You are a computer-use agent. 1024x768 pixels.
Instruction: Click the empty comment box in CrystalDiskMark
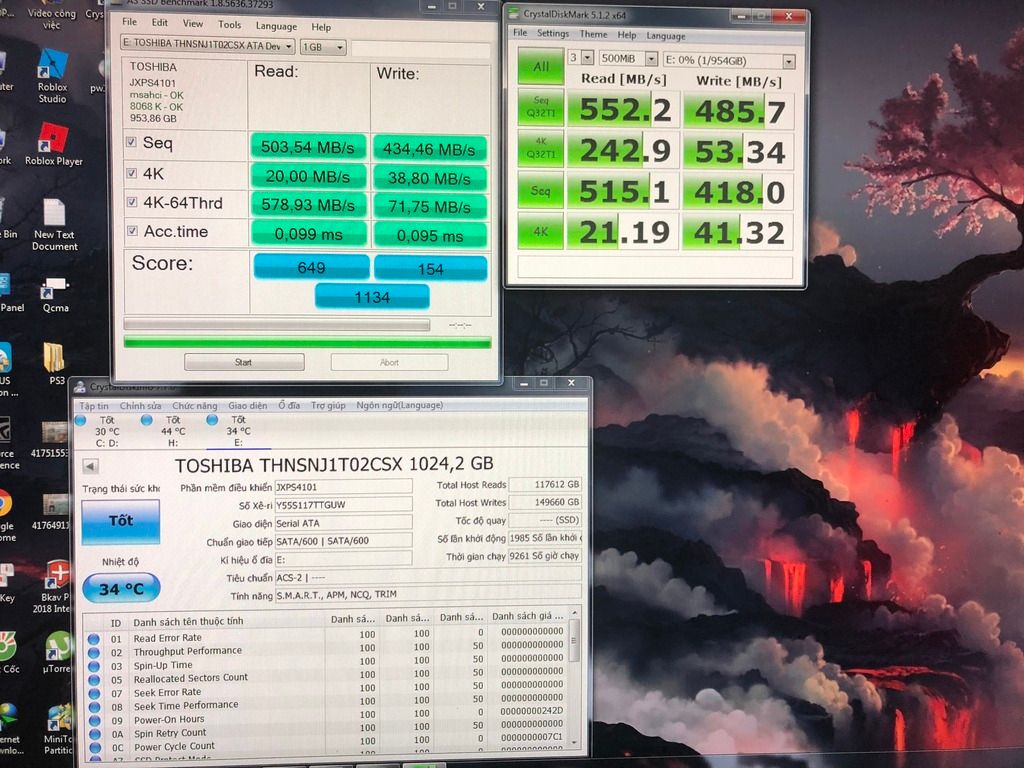655,267
